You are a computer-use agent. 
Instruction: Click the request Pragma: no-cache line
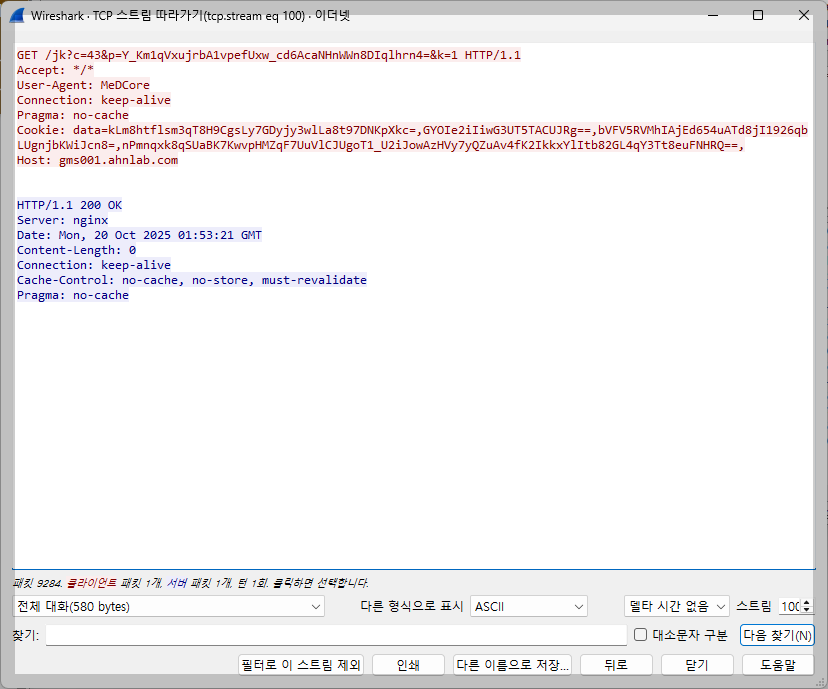[73, 115]
